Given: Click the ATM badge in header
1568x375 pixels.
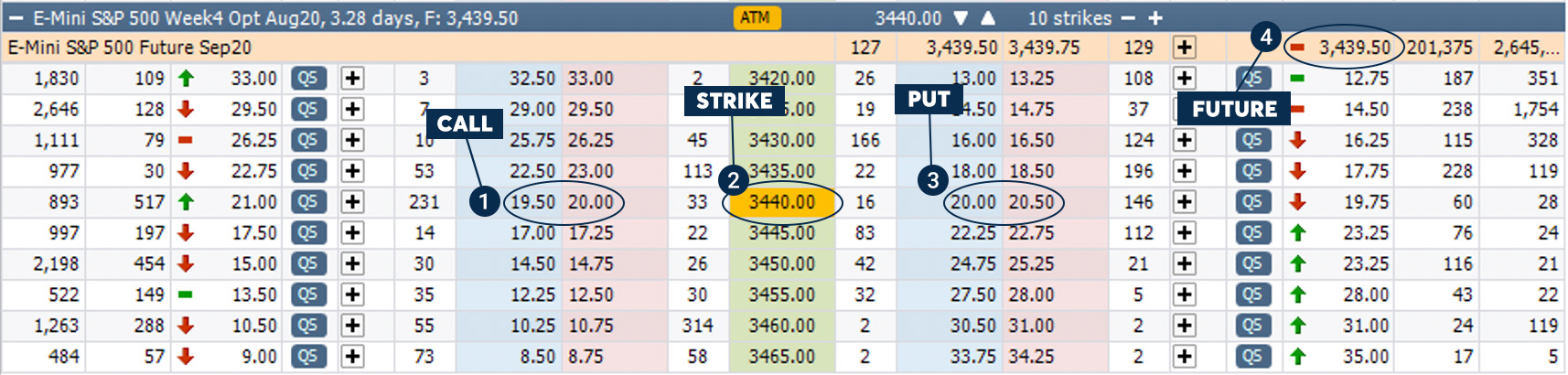Looking at the screenshot, I should [755, 17].
